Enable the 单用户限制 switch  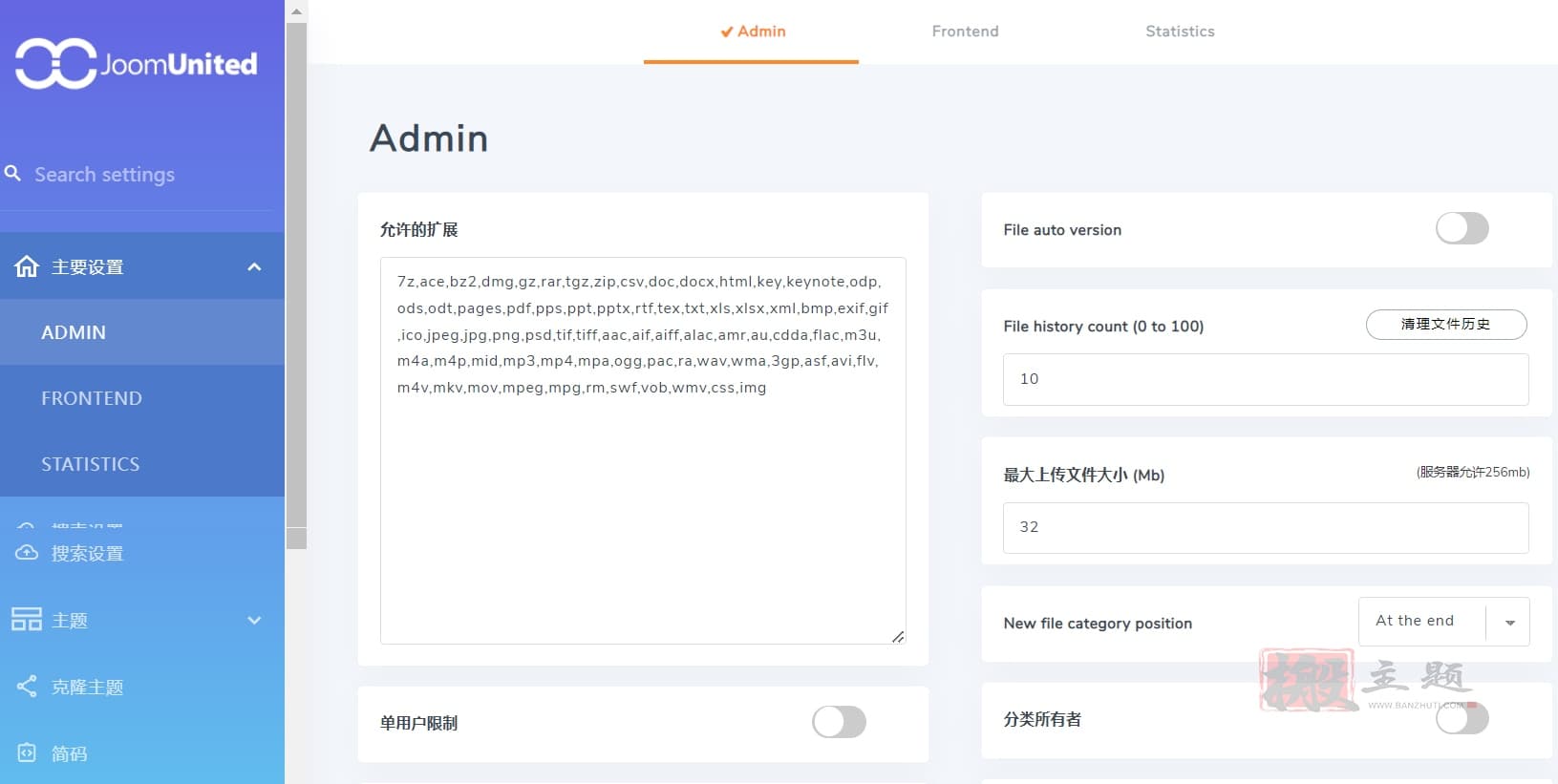[x=839, y=722]
